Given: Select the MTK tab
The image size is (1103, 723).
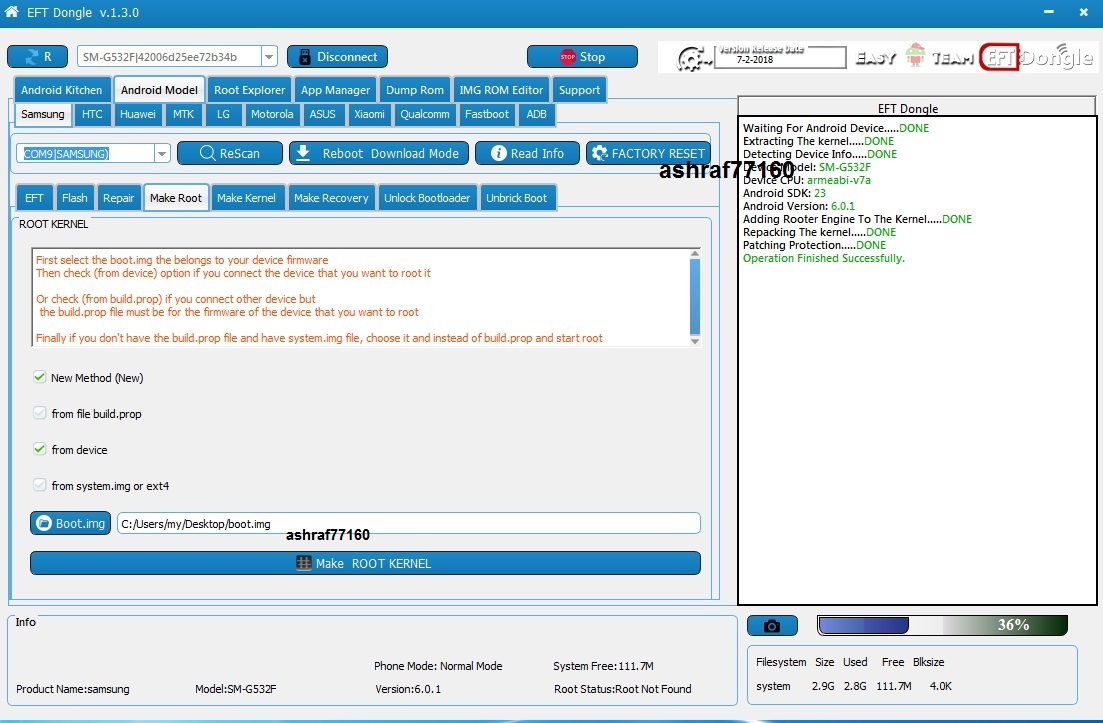Looking at the screenshot, I should (184, 114).
